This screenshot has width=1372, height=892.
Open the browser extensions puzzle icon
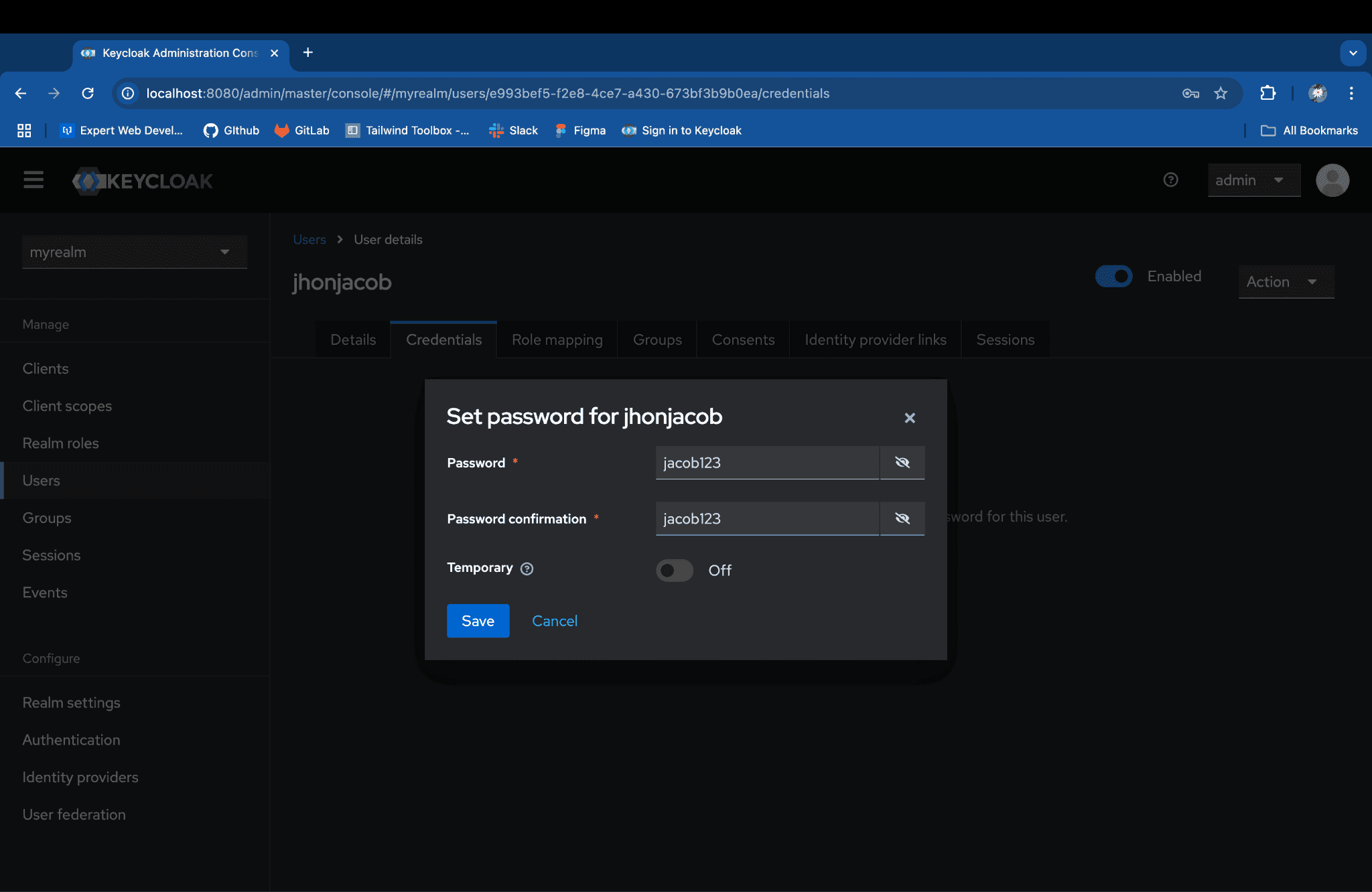1267,93
